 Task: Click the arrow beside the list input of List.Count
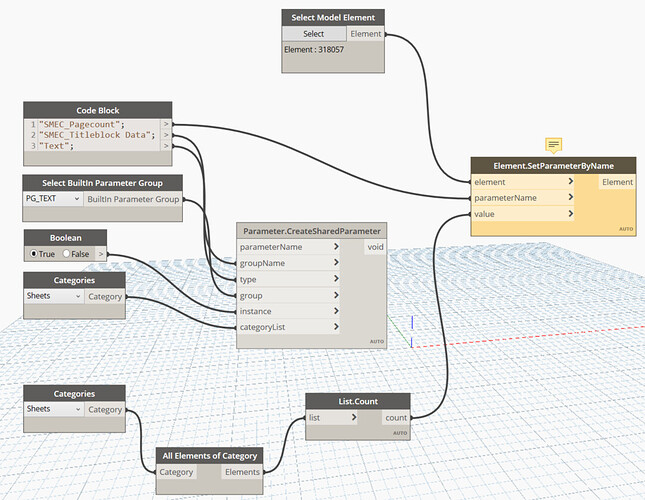point(354,417)
